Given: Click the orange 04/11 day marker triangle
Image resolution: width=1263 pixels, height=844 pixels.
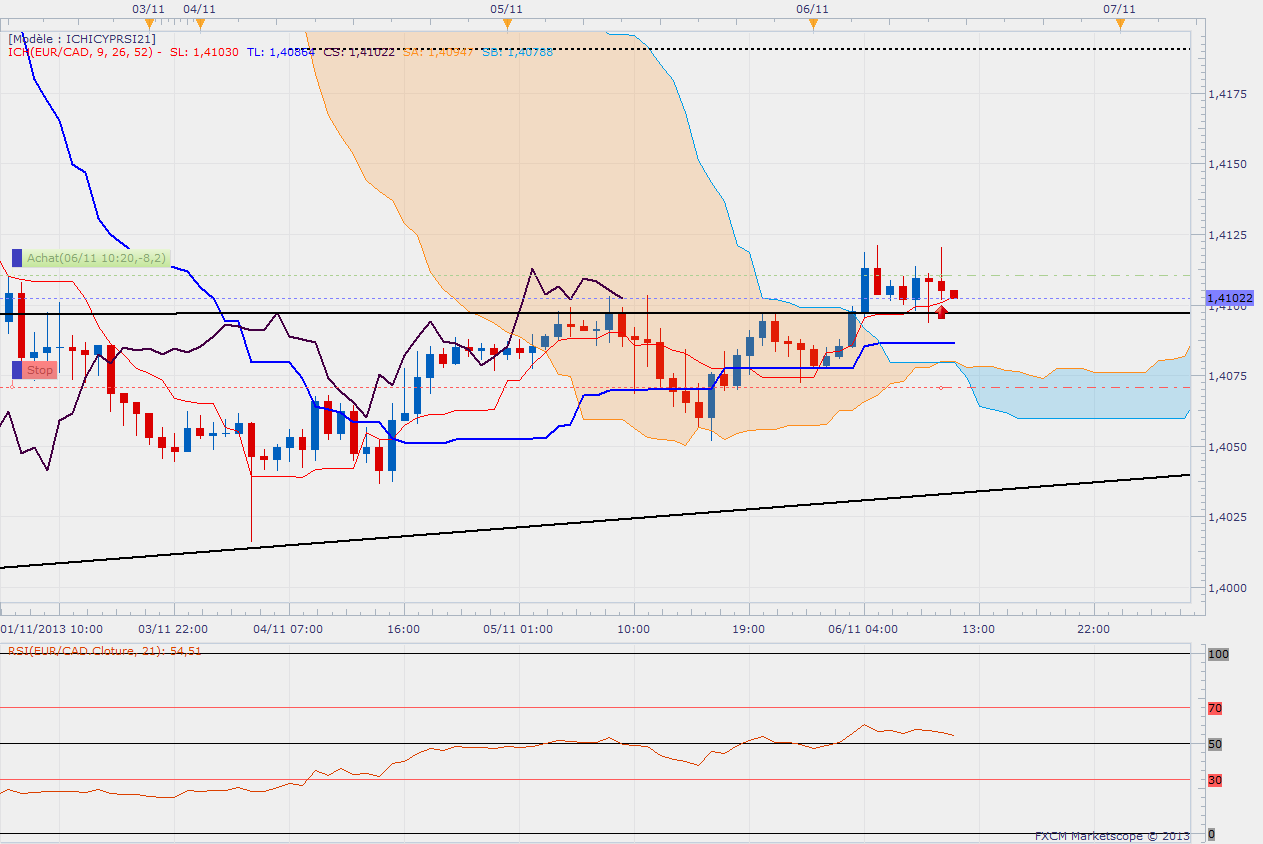Looking at the screenshot, I should pos(200,23).
